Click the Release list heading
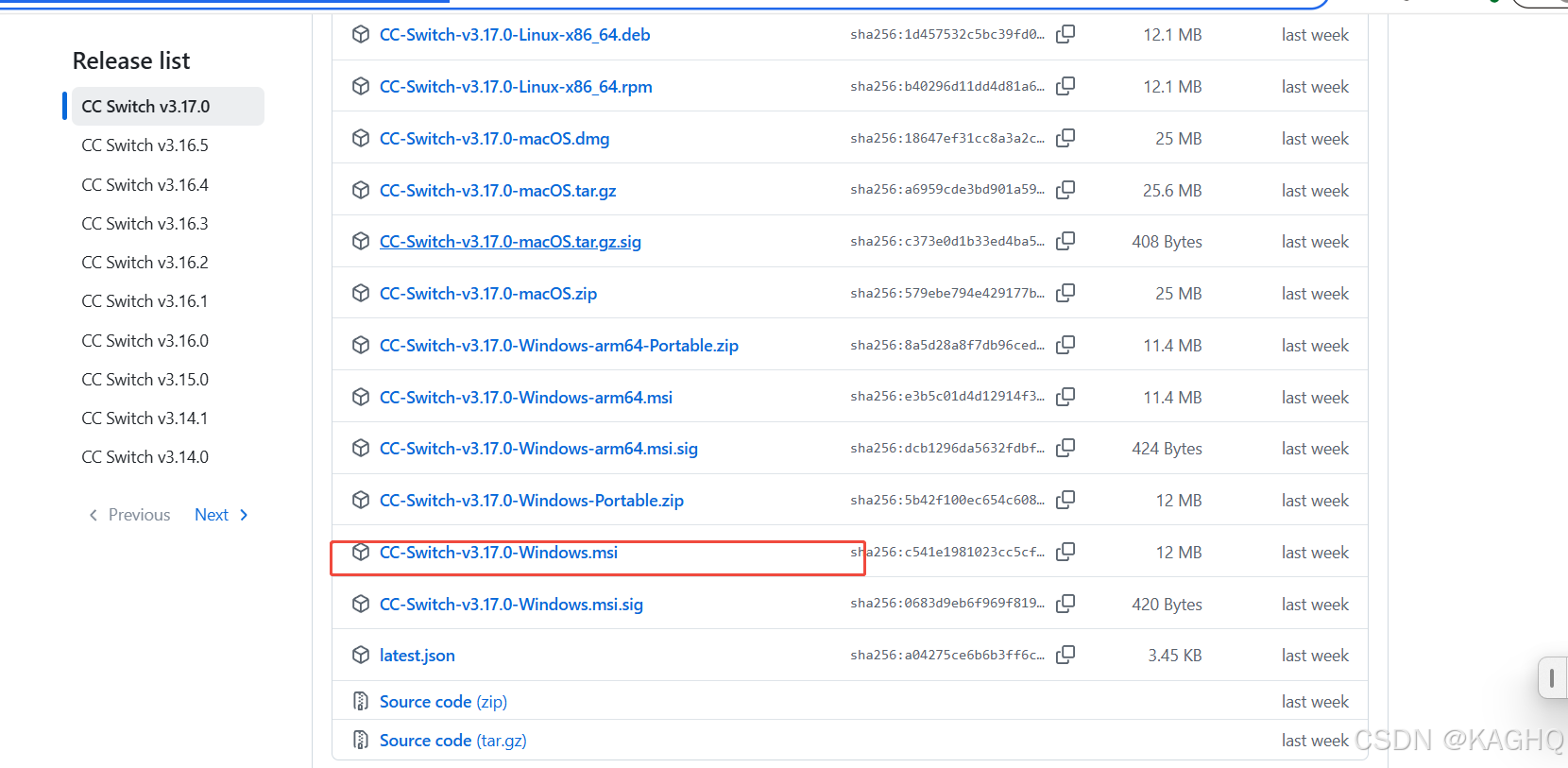Screen dimensions: 1568x768 coord(131,60)
